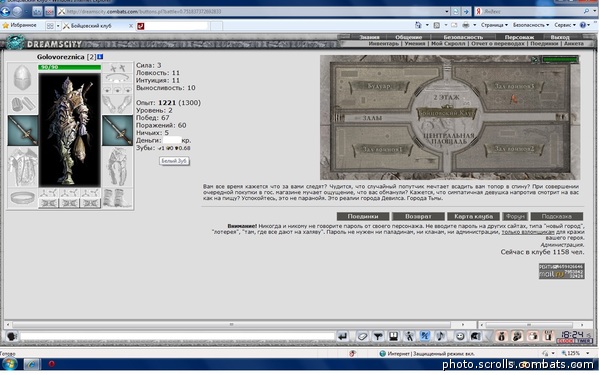Expand the Страница browser dropdown
Screen dimensions: 600x375
(494, 25)
